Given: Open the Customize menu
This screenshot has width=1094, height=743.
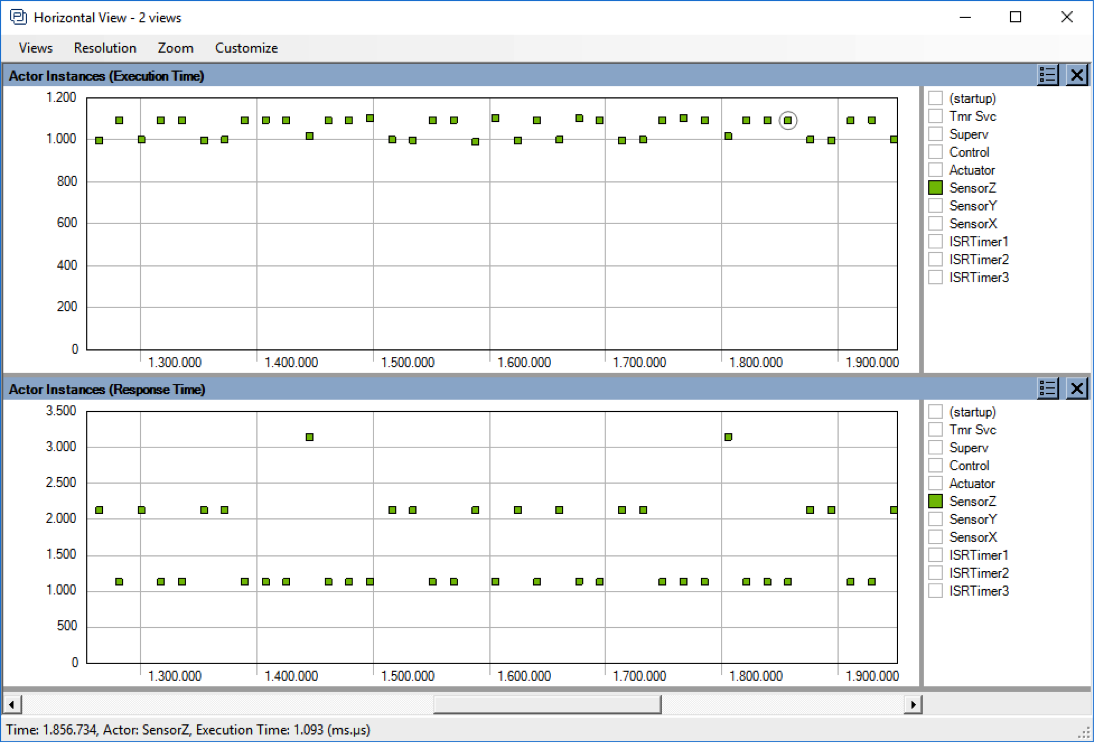Looking at the screenshot, I should tap(246, 48).
